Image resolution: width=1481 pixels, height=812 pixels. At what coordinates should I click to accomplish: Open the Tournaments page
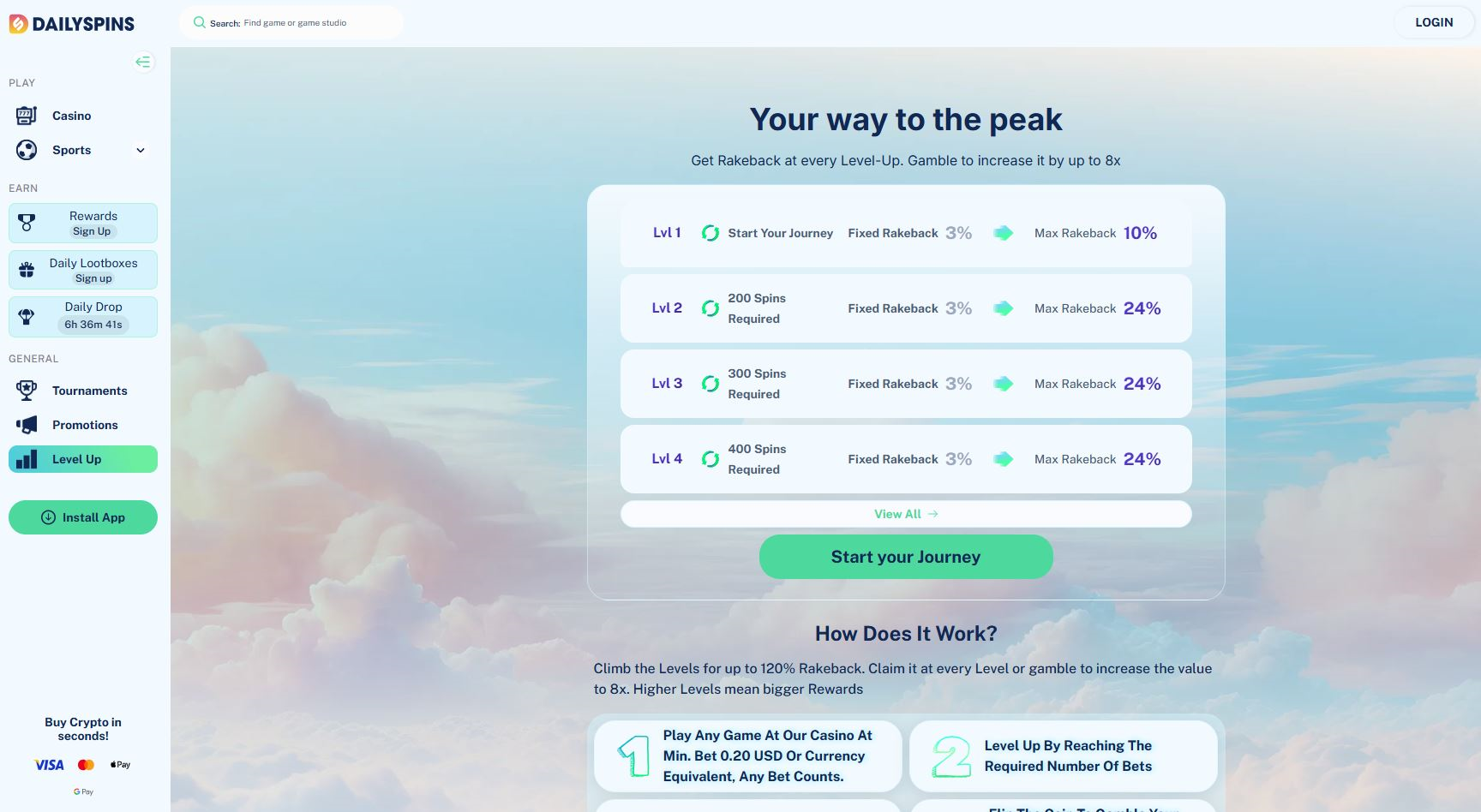[x=89, y=391]
